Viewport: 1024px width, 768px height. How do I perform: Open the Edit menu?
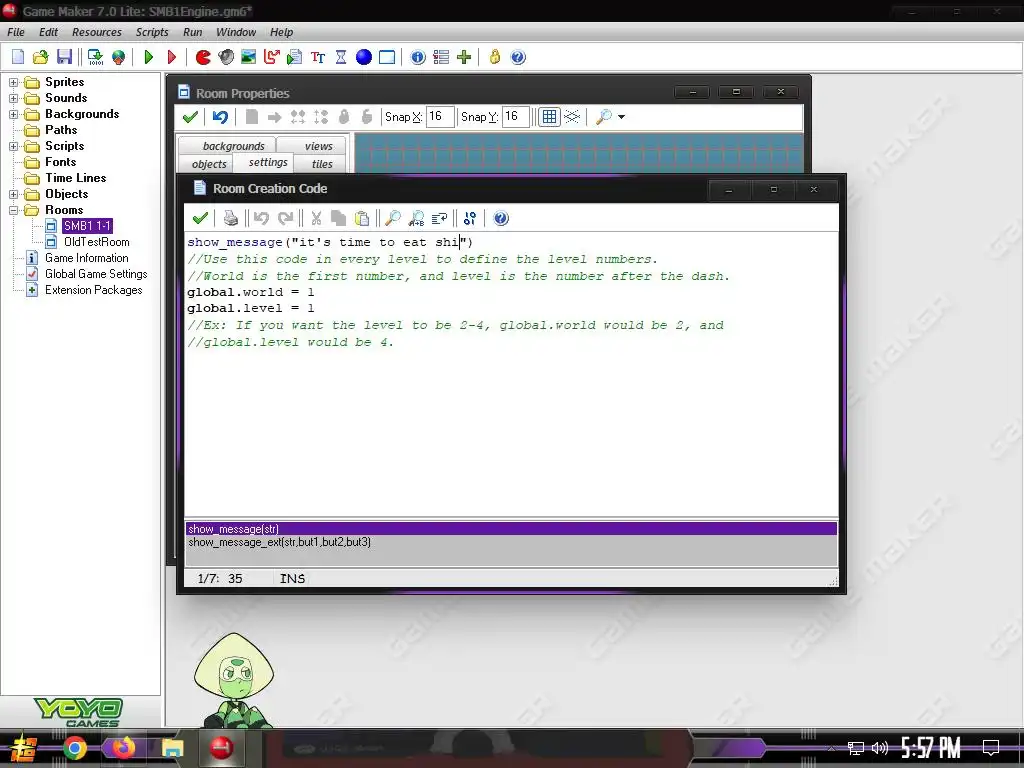pyautogui.click(x=48, y=32)
